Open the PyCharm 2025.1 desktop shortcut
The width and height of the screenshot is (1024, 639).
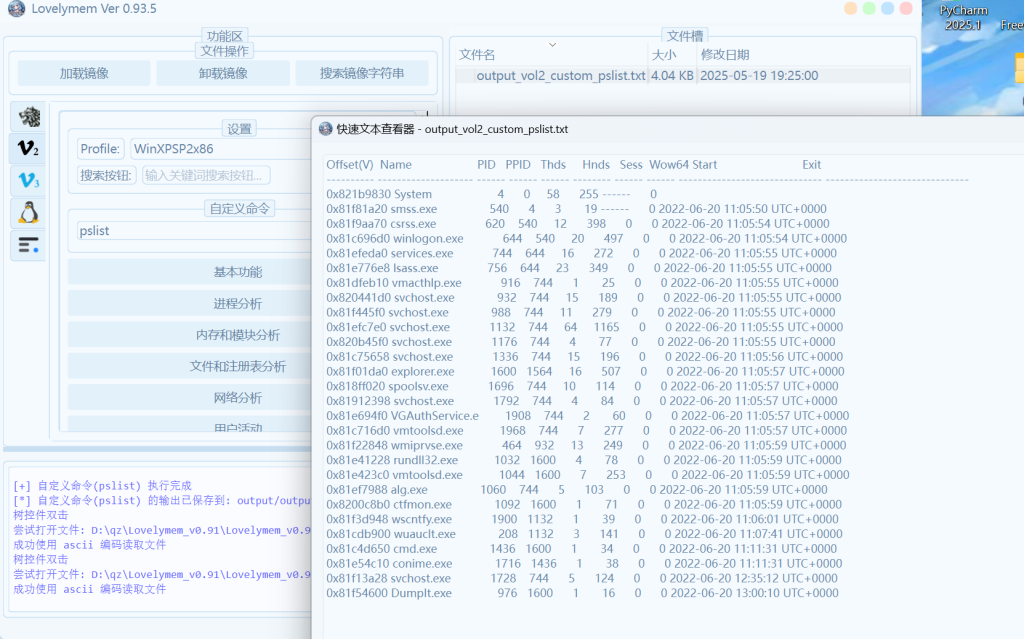coord(961,17)
